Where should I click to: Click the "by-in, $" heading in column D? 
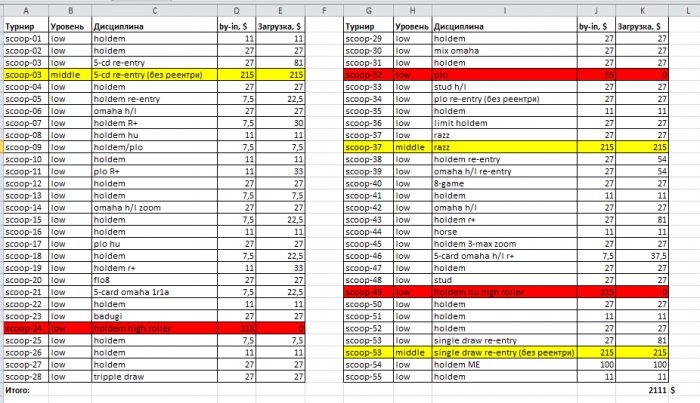233,26
